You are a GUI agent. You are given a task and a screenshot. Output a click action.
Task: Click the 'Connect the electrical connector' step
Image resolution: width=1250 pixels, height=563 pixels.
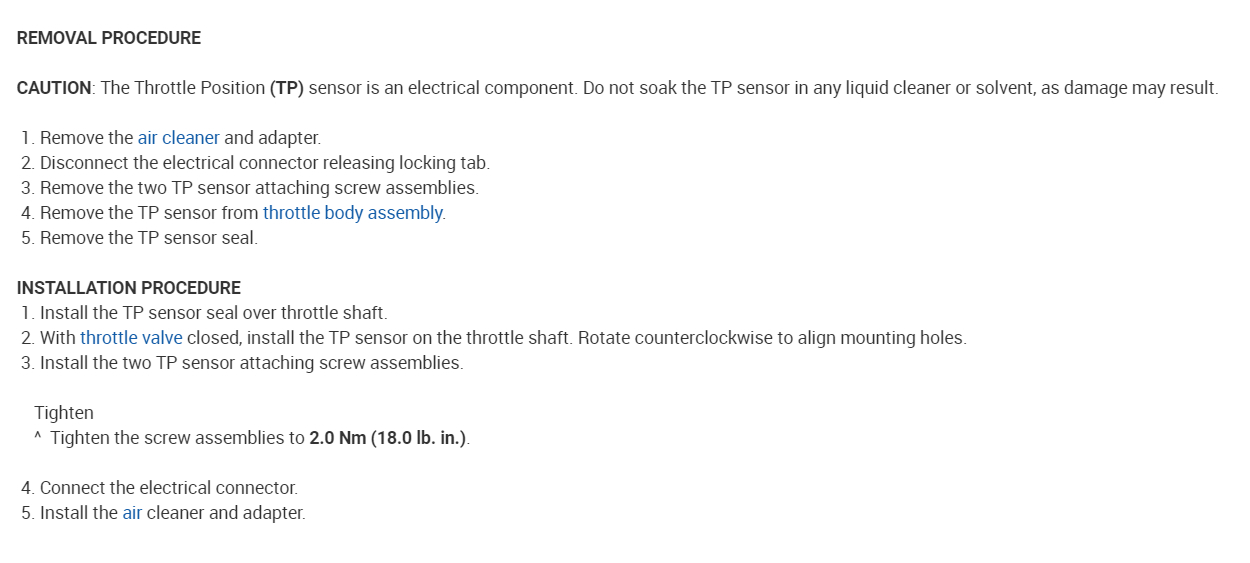click(x=168, y=488)
